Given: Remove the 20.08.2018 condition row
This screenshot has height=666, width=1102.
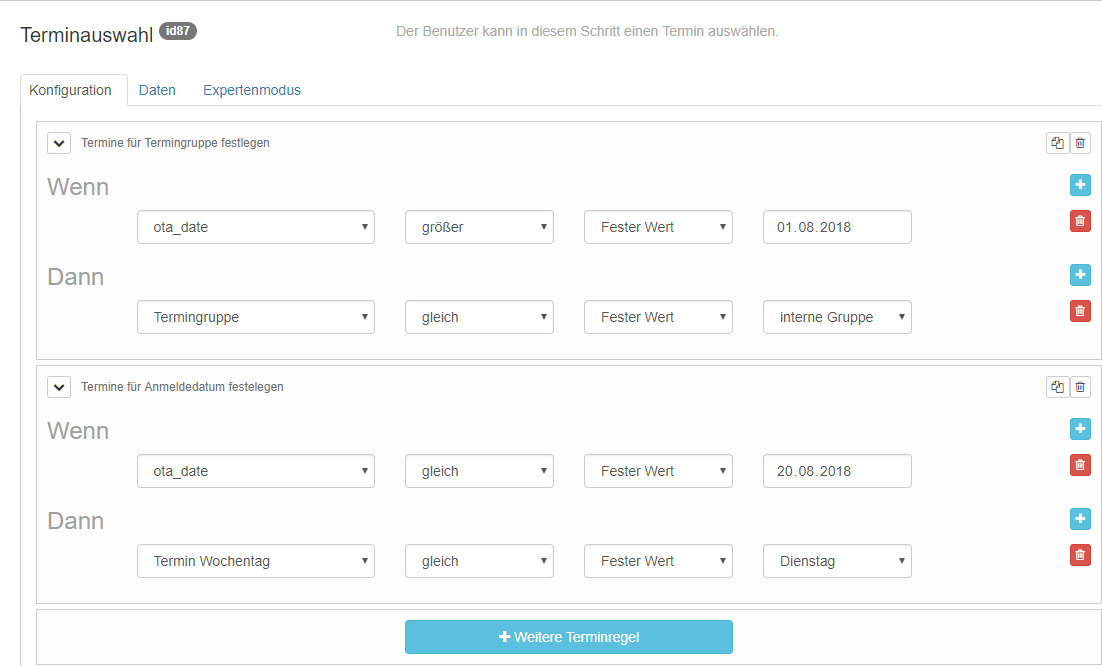Looking at the screenshot, I should 1080,465.
